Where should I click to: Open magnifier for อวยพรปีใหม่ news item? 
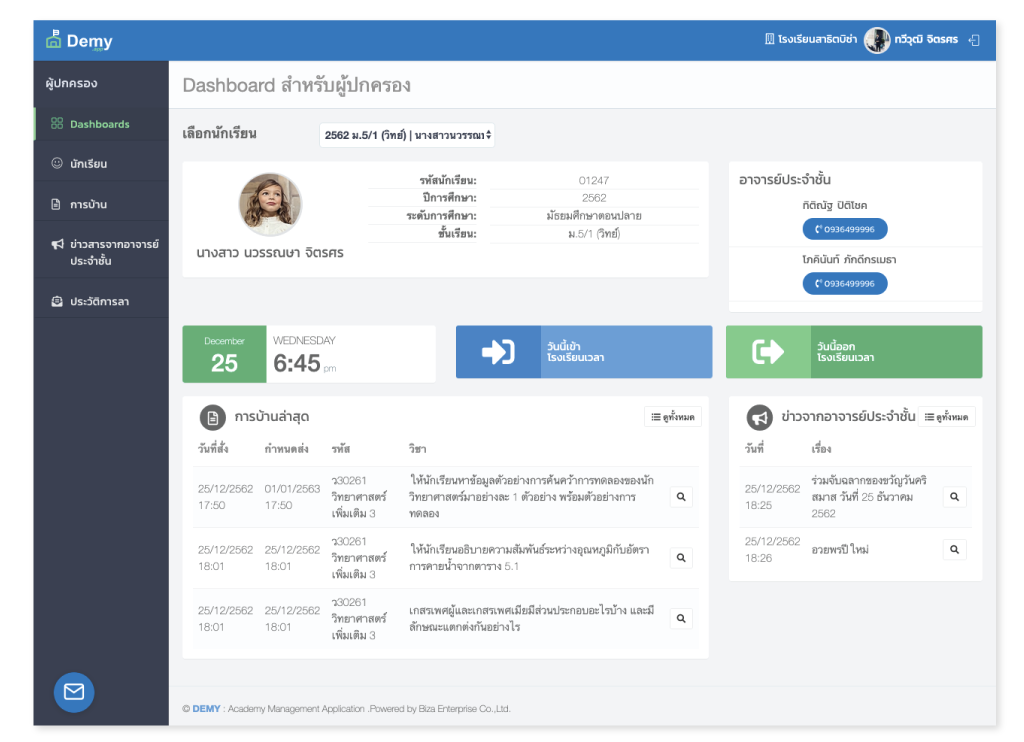pyautogui.click(x=954, y=549)
